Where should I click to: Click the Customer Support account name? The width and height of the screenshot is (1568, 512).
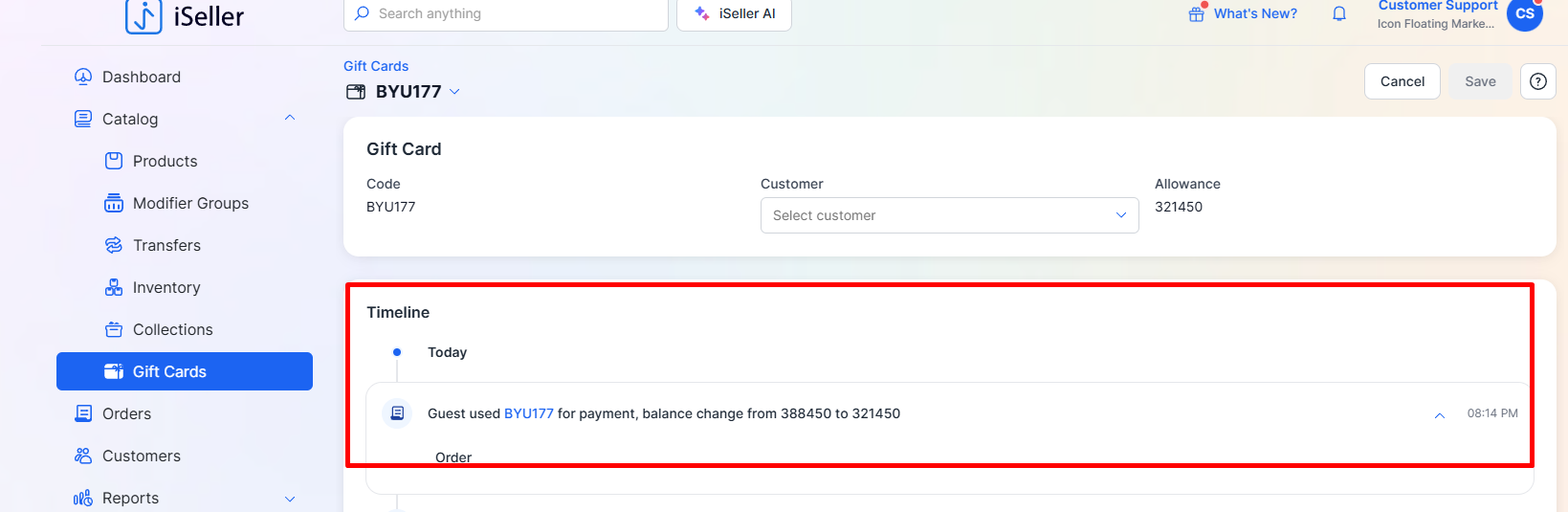coord(1438,6)
